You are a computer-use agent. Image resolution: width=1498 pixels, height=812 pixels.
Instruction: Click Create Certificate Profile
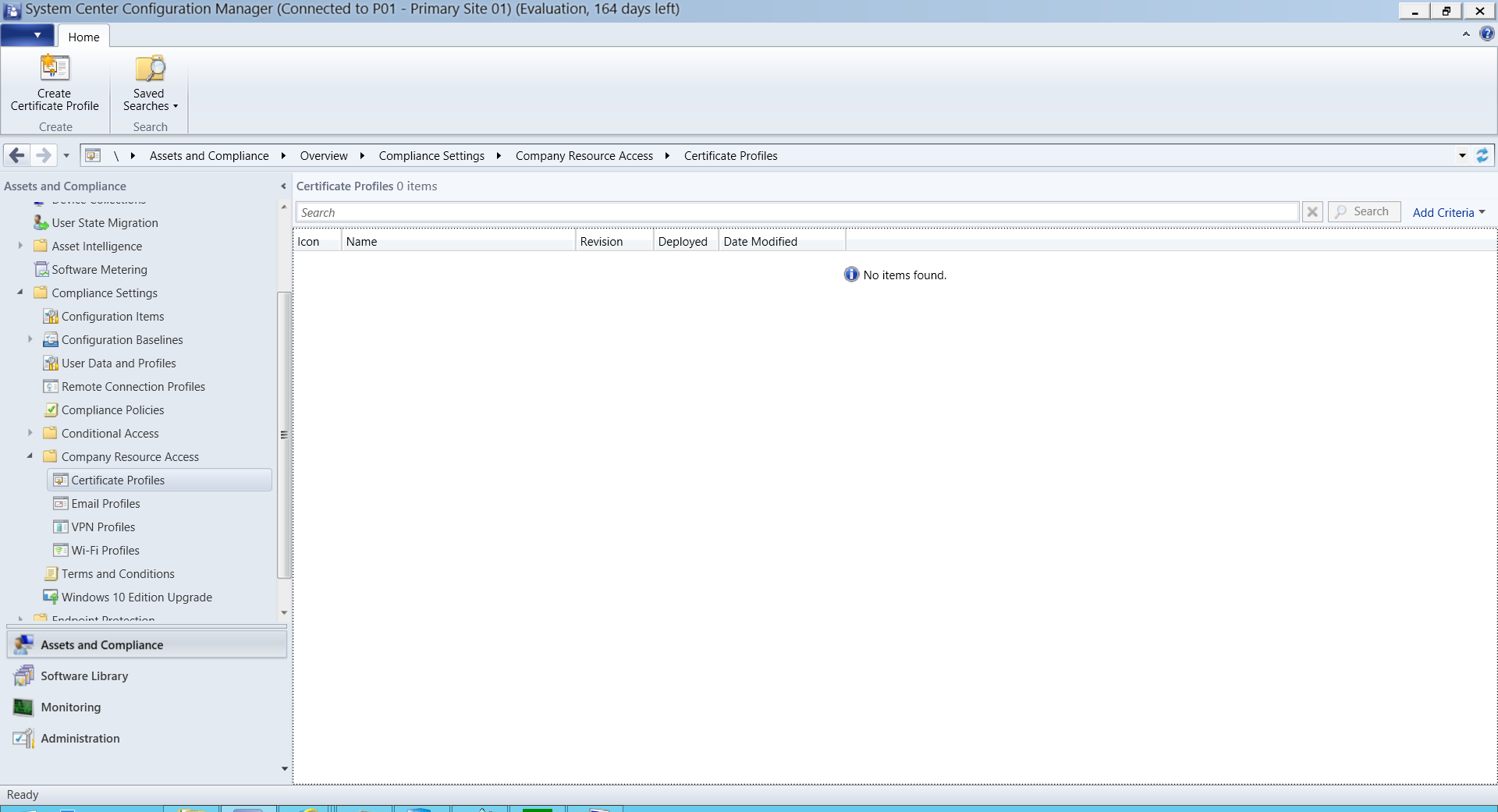point(54,86)
